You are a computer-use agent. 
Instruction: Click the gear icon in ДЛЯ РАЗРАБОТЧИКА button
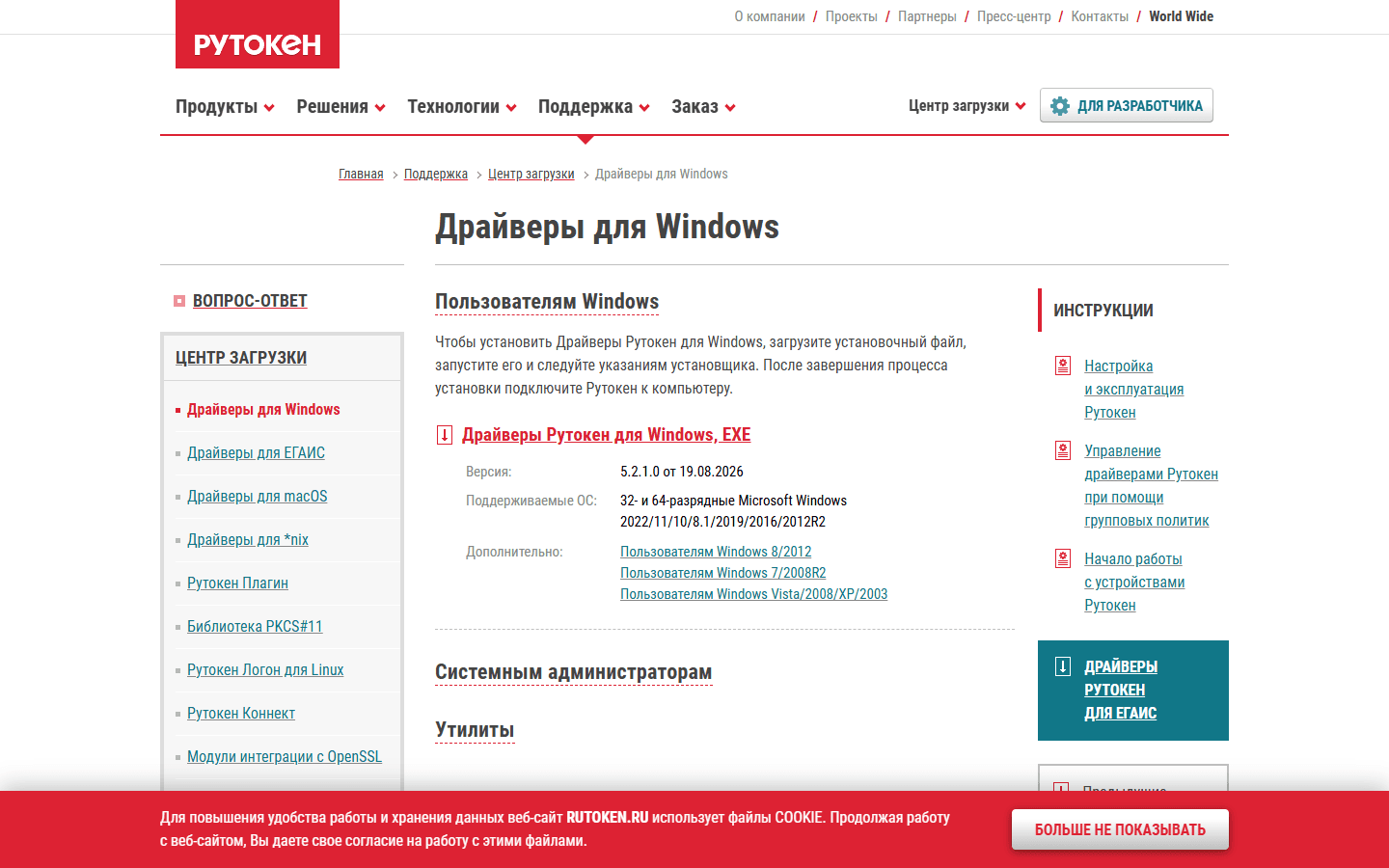[1060, 106]
